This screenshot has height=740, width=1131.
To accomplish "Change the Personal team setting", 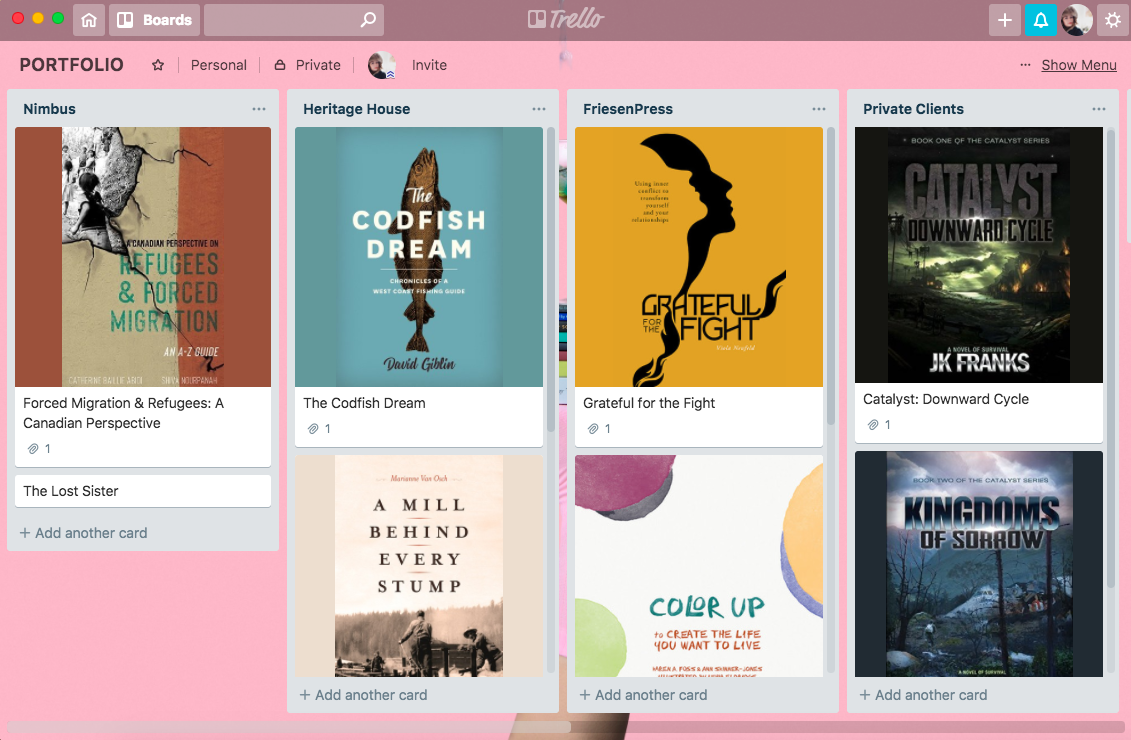I will [x=219, y=65].
